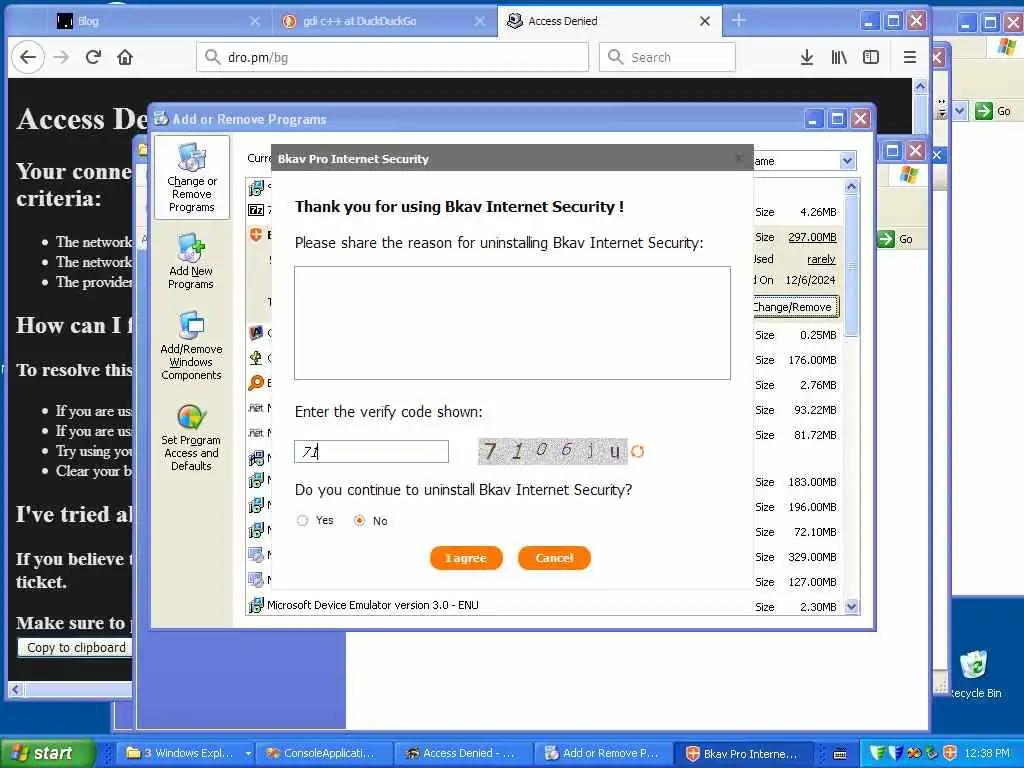Open Set Program Access and Defaults
The width and height of the screenshot is (1024, 768).
(191, 438)
